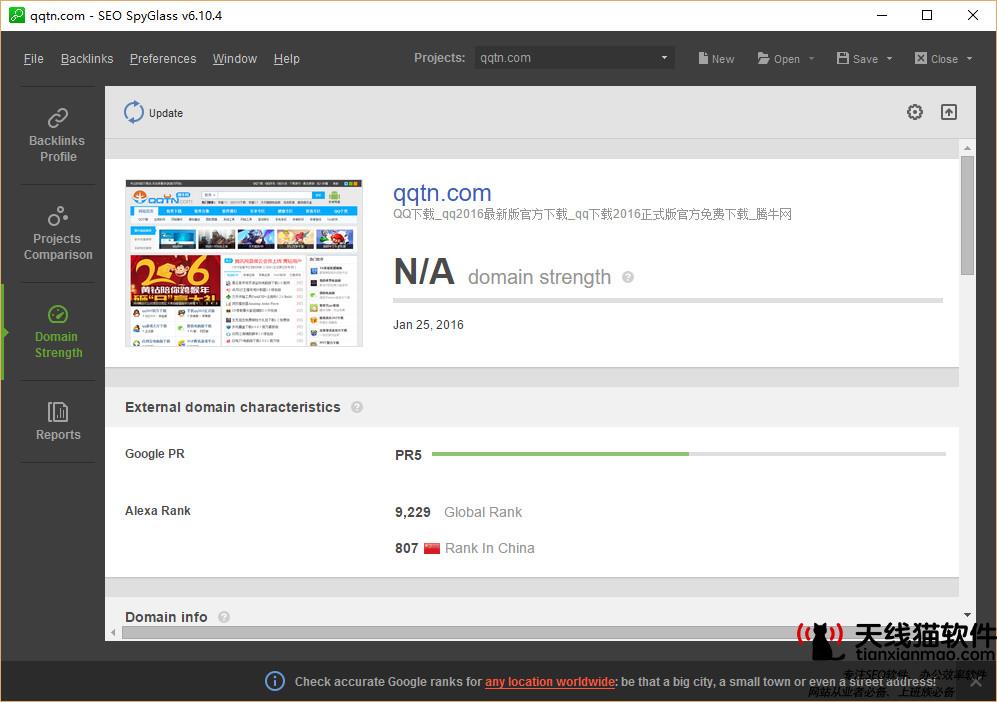Expand the Close button dropdown arrow
The width and height of the screenshot is (997, 702).
[x=970, y=58]
